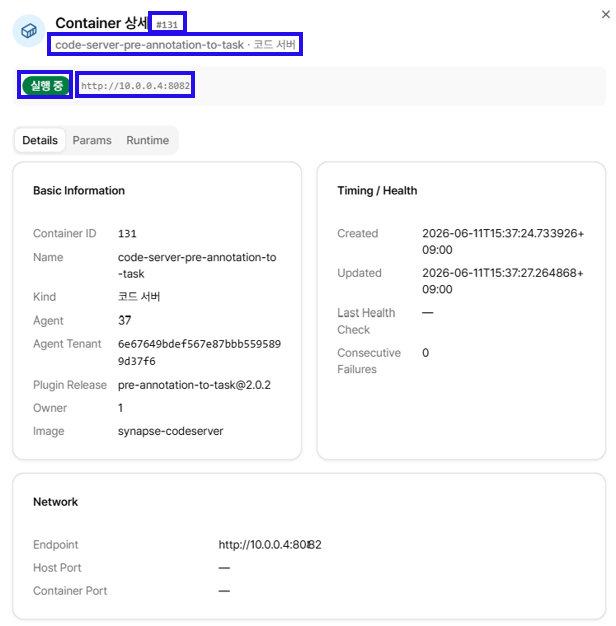
Task: Click the Last Health Check label
Action: 366,321
